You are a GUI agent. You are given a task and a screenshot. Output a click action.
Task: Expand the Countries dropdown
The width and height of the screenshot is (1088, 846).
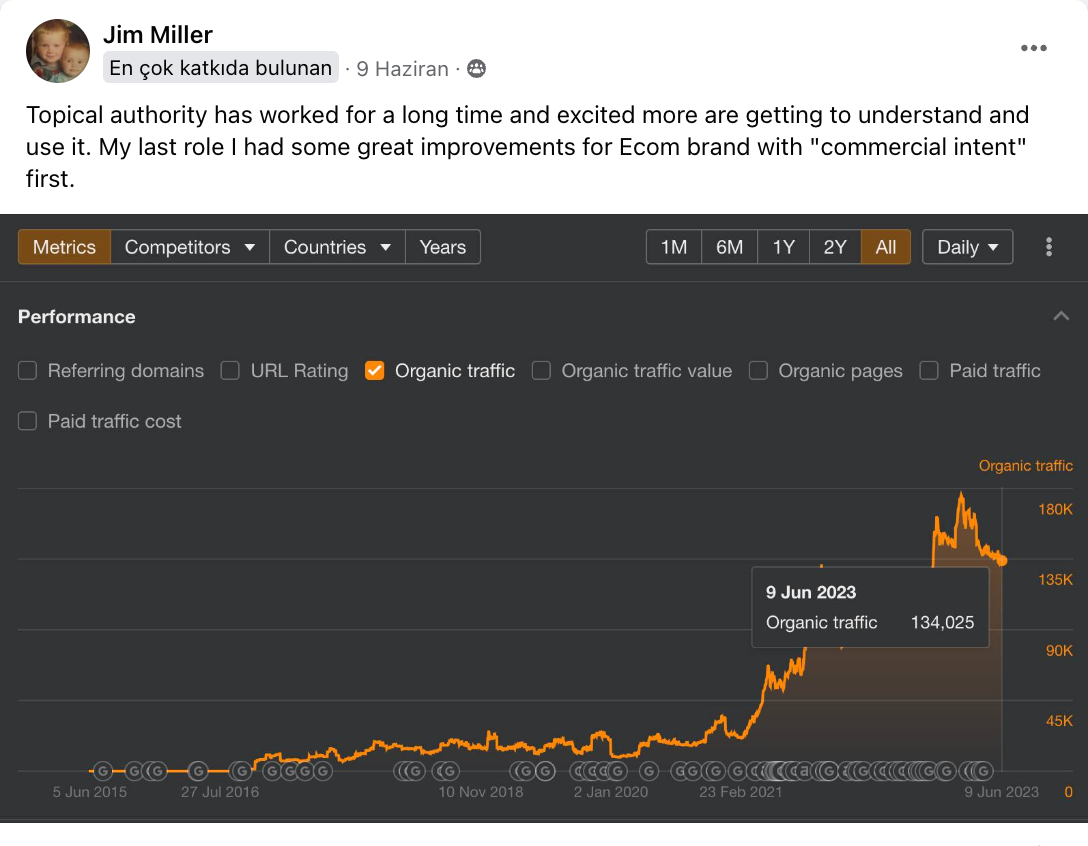point(337,247)
